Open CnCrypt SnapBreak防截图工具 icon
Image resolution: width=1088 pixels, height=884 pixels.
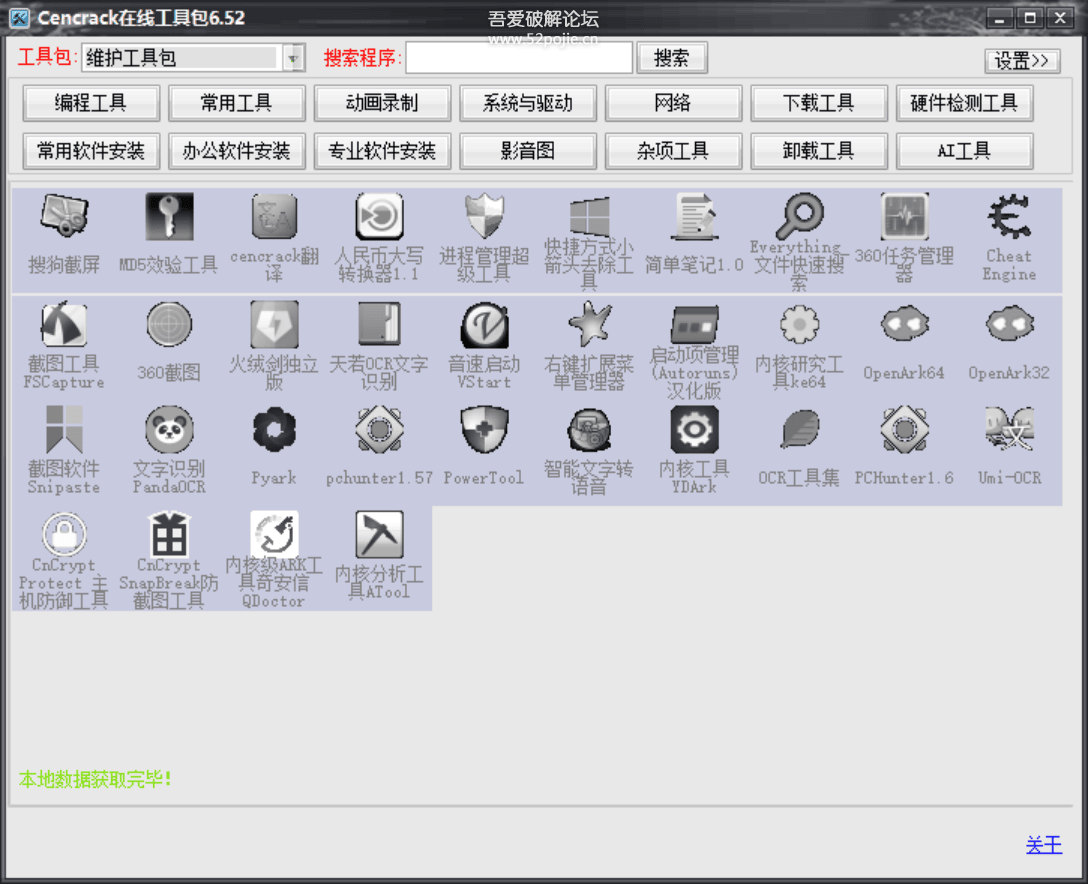[169, 534]
